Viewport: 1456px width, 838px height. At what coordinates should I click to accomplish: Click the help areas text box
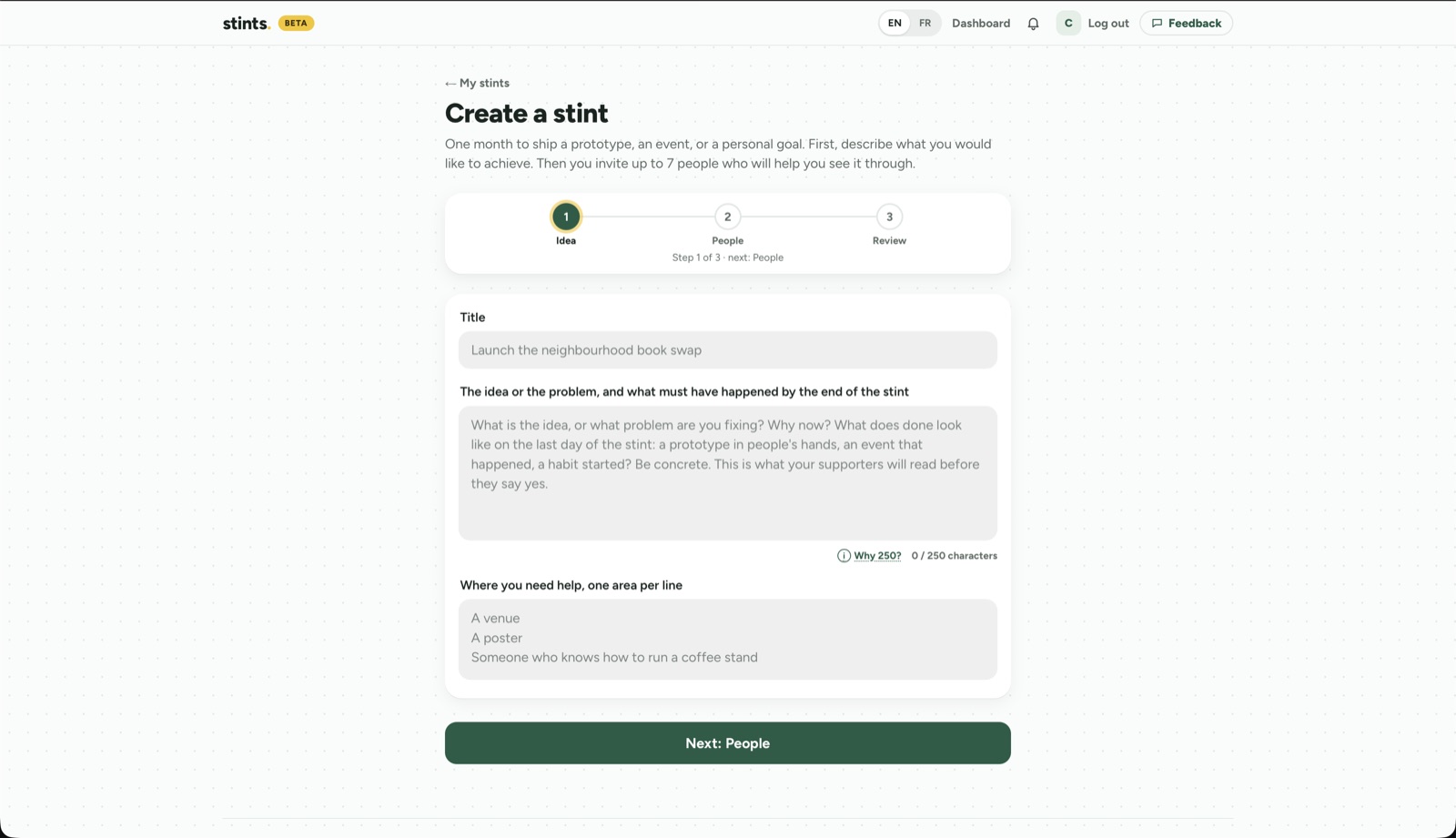pos(728,639)
